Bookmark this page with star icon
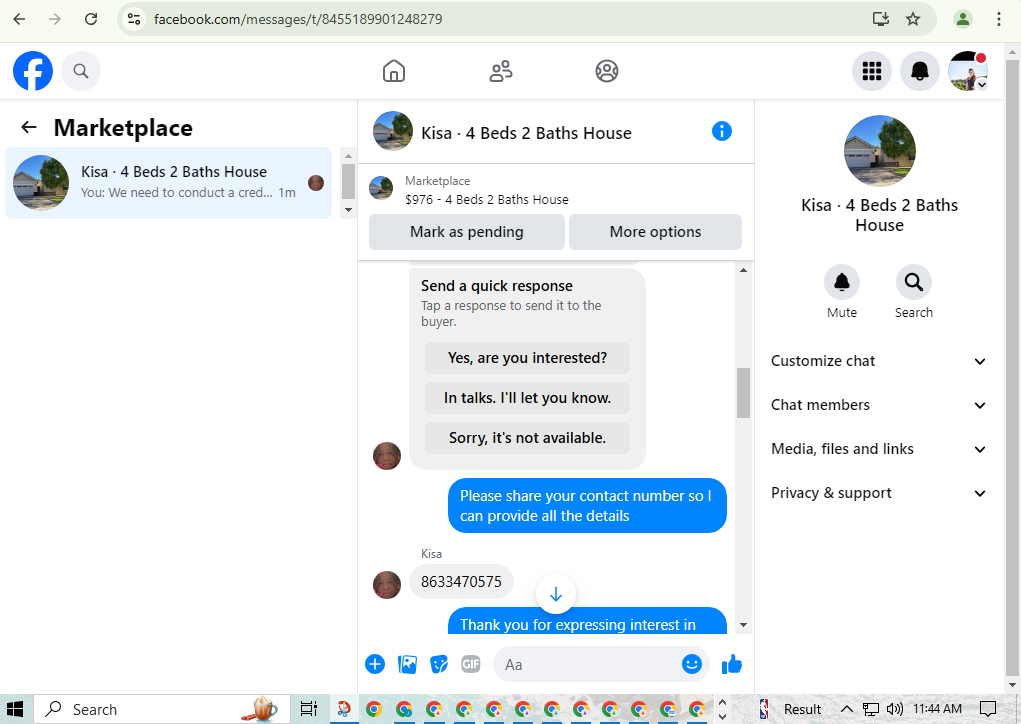 913,19
